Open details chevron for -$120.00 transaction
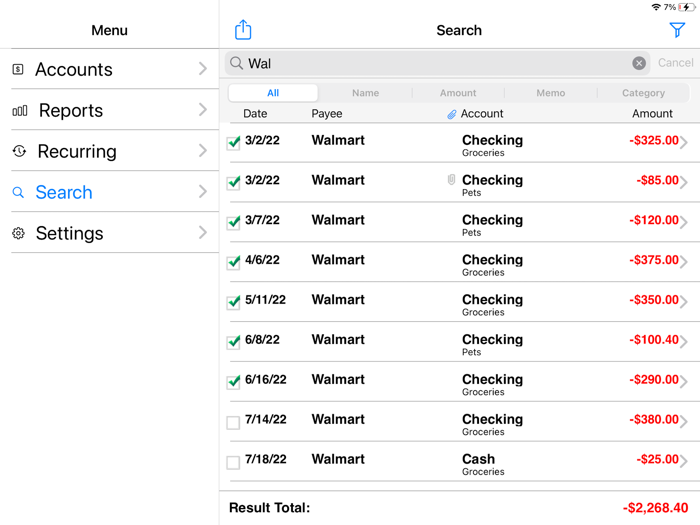The height and width of the screenshot is (525, 700). tap(683, 222)
